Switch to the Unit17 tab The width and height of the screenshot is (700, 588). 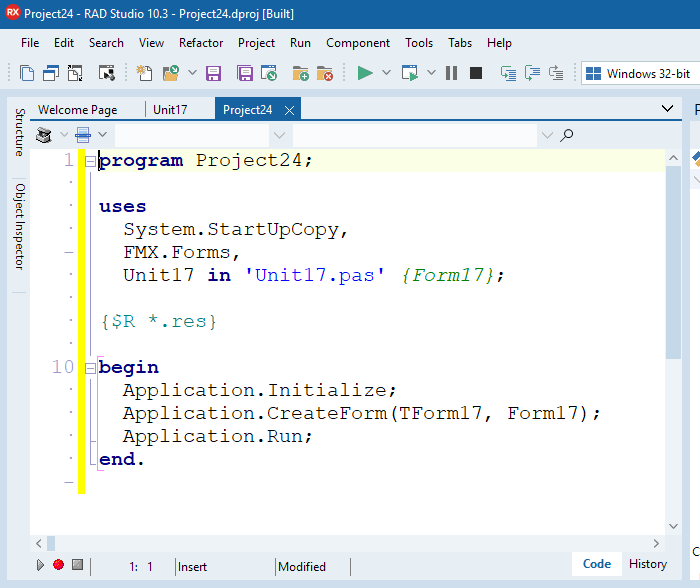click(x=170, y=110)
